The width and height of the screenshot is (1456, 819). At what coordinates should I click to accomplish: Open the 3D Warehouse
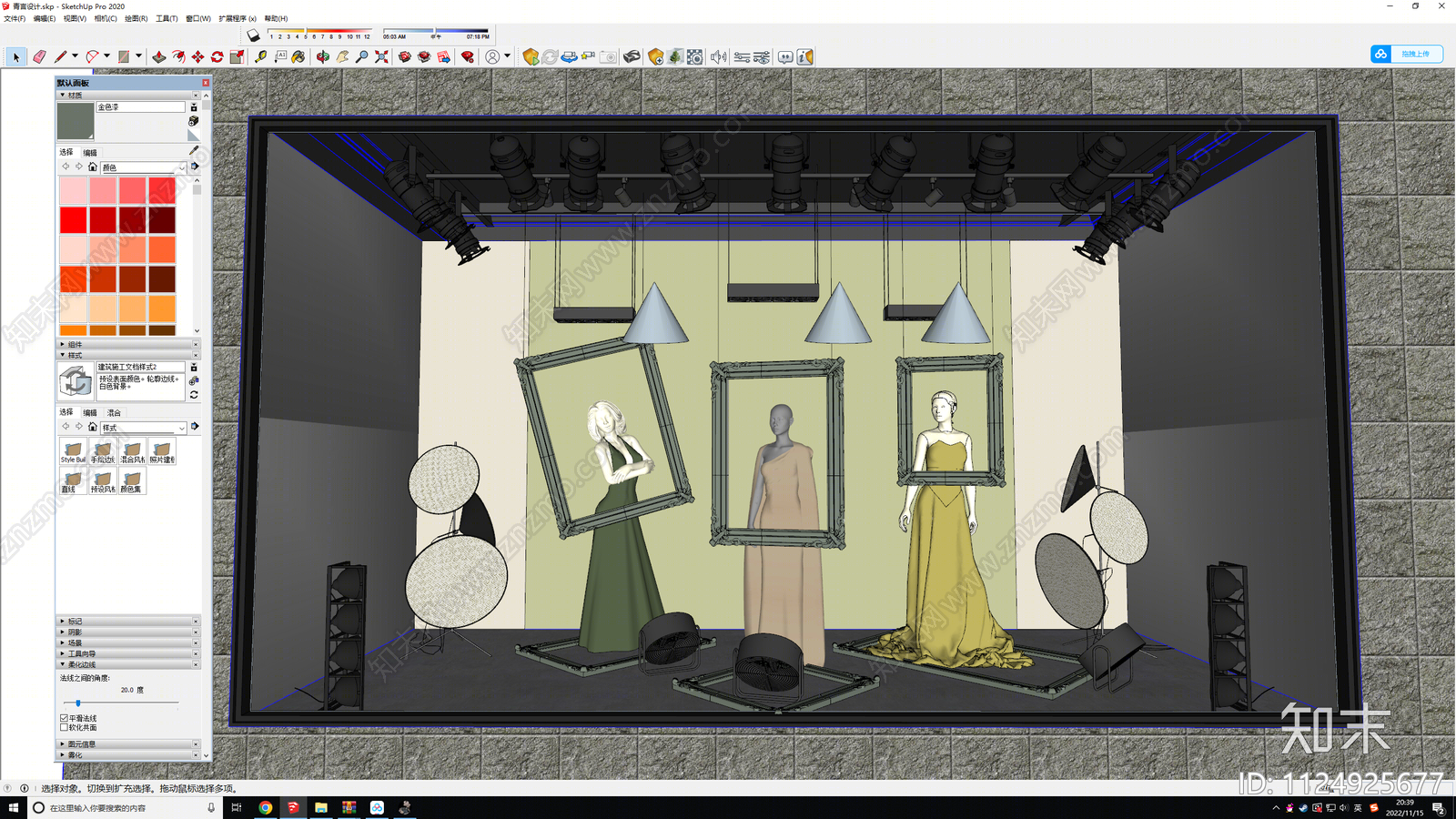click(405, 56)
